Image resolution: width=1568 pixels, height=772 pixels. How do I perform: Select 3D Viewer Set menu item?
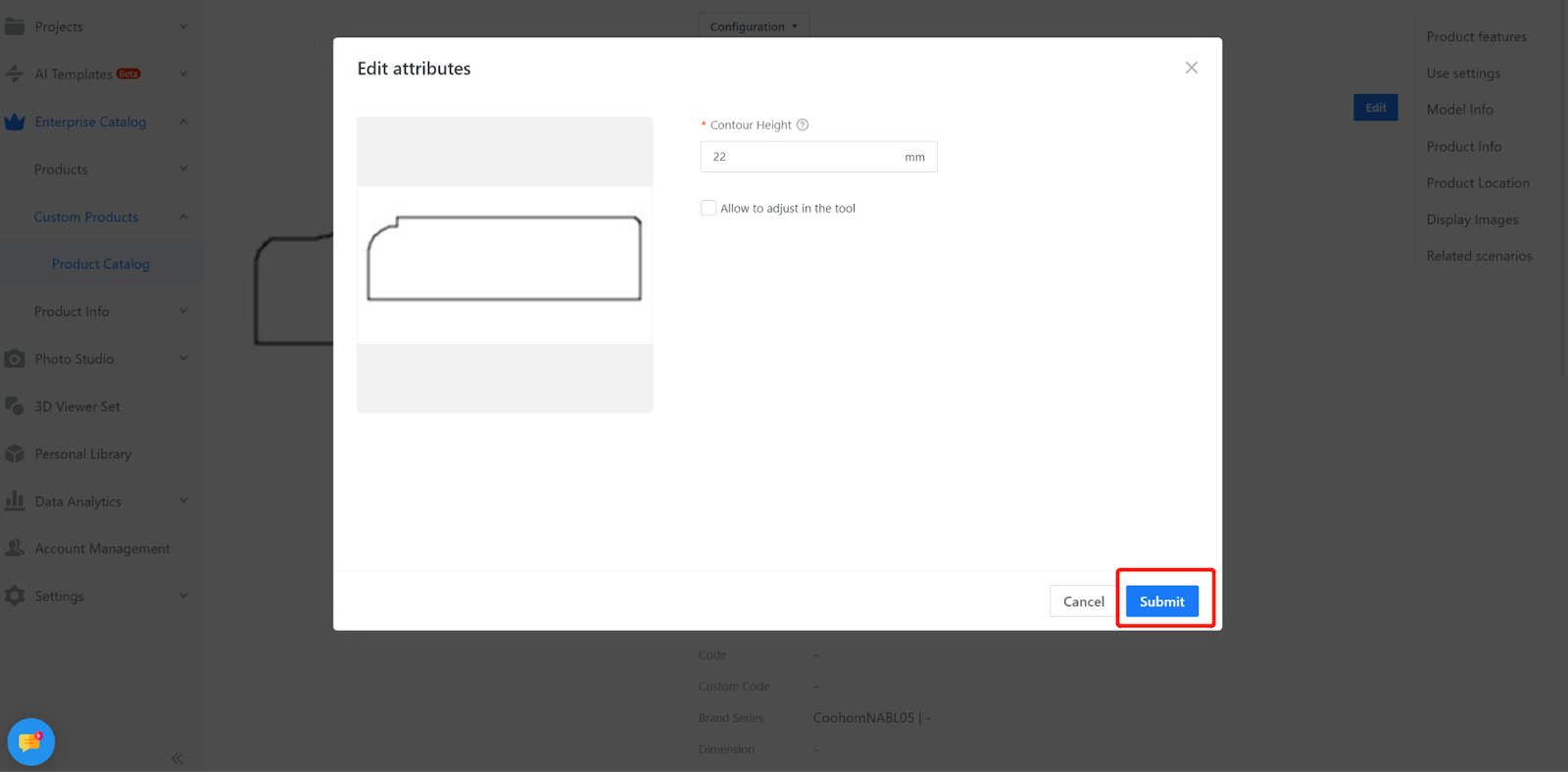(77, 407)
